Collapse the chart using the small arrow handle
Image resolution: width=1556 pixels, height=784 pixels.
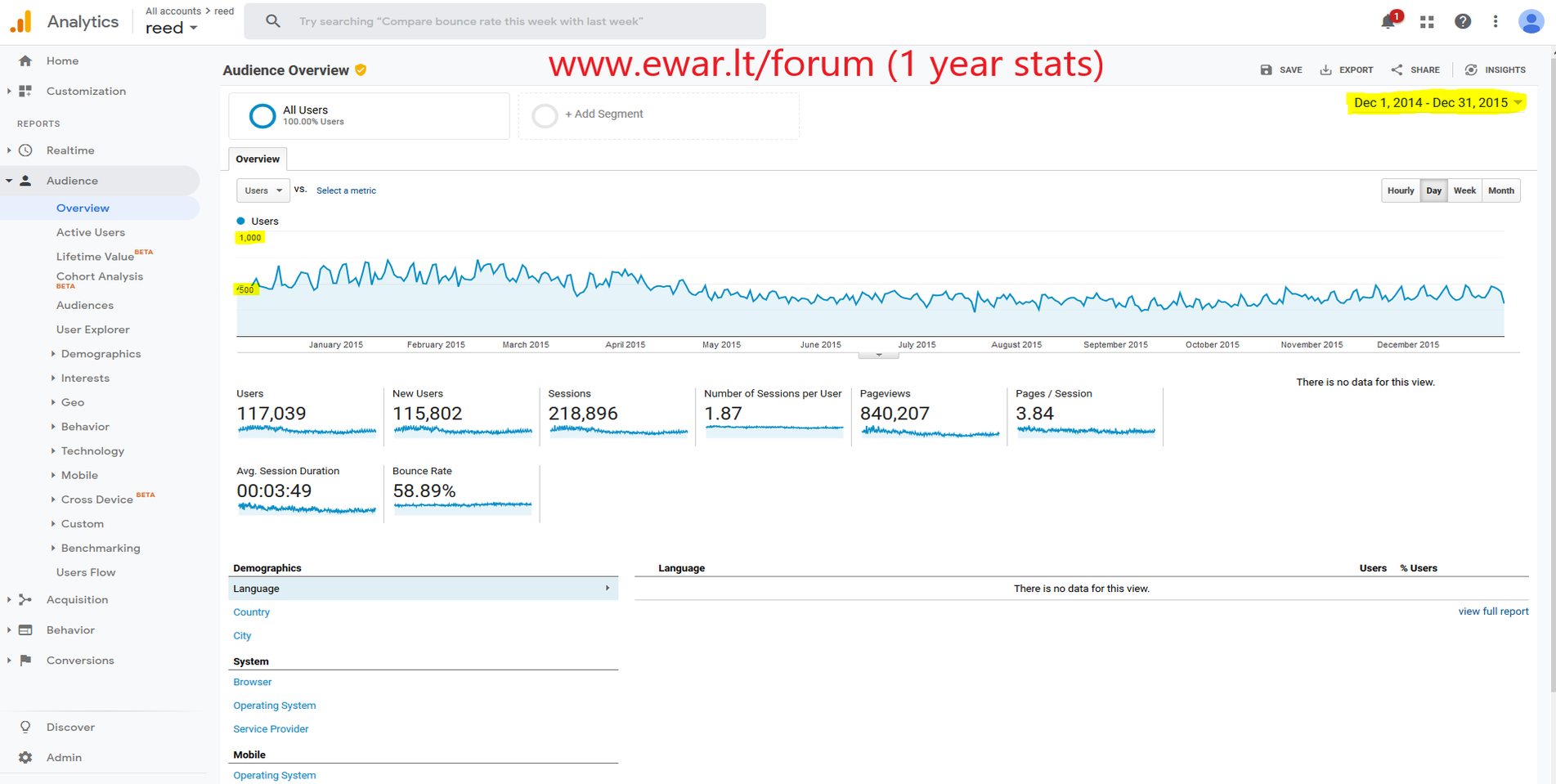[x=879, y=355]
